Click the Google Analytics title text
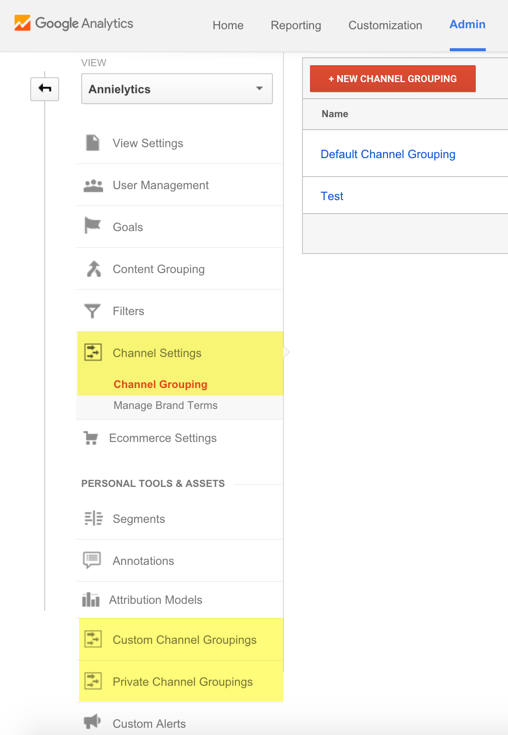The image size is (508, 735). point(84,23)
